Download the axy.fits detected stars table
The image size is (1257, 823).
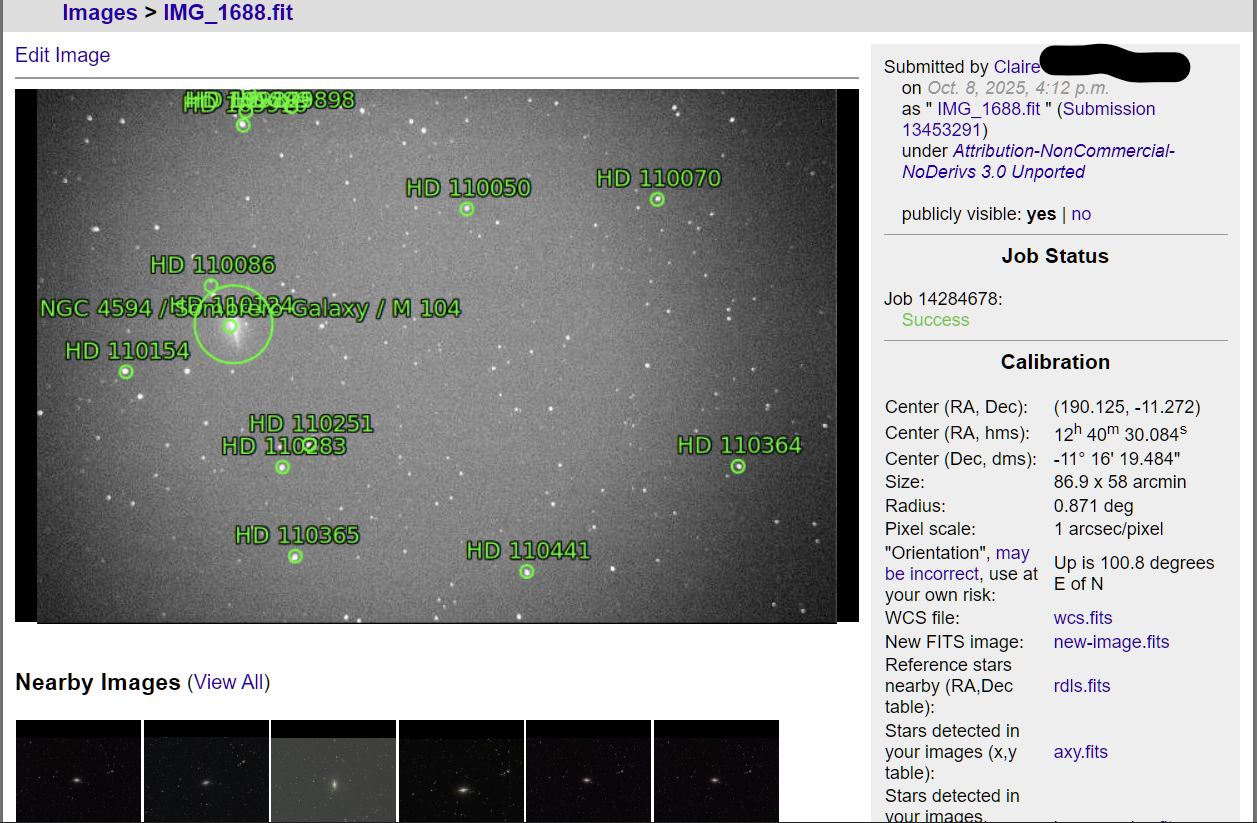click(1080, 752)
